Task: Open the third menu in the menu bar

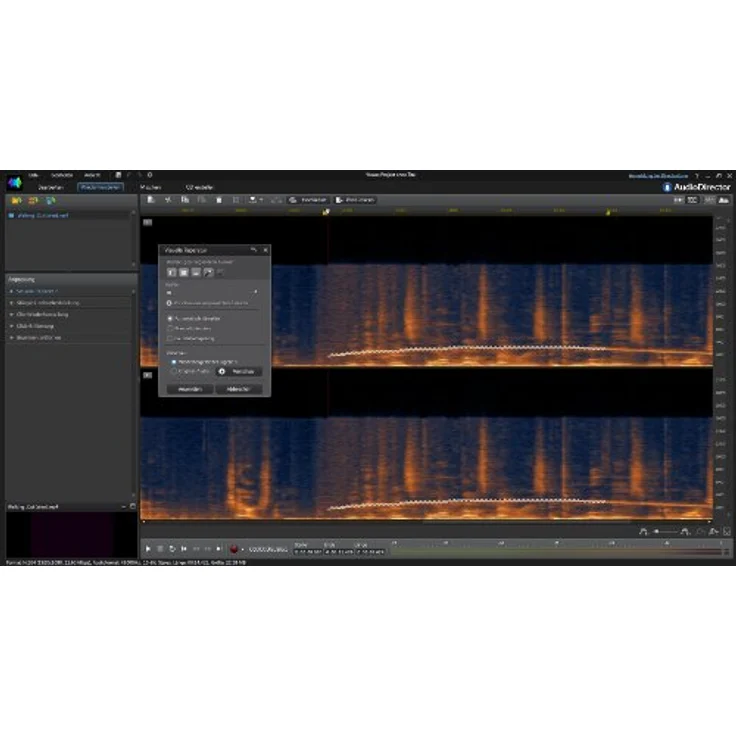Action: click(x=92, y=175)
